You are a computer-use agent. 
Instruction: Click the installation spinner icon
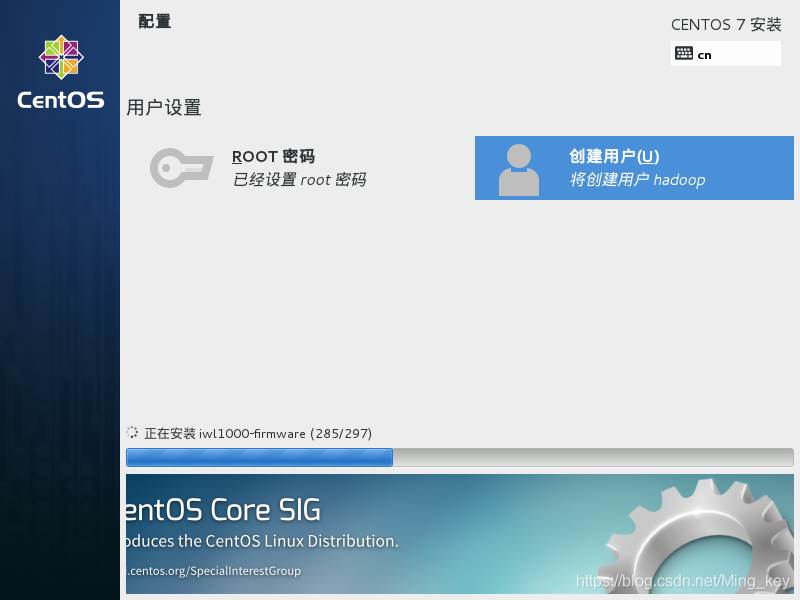pos(132,433)
